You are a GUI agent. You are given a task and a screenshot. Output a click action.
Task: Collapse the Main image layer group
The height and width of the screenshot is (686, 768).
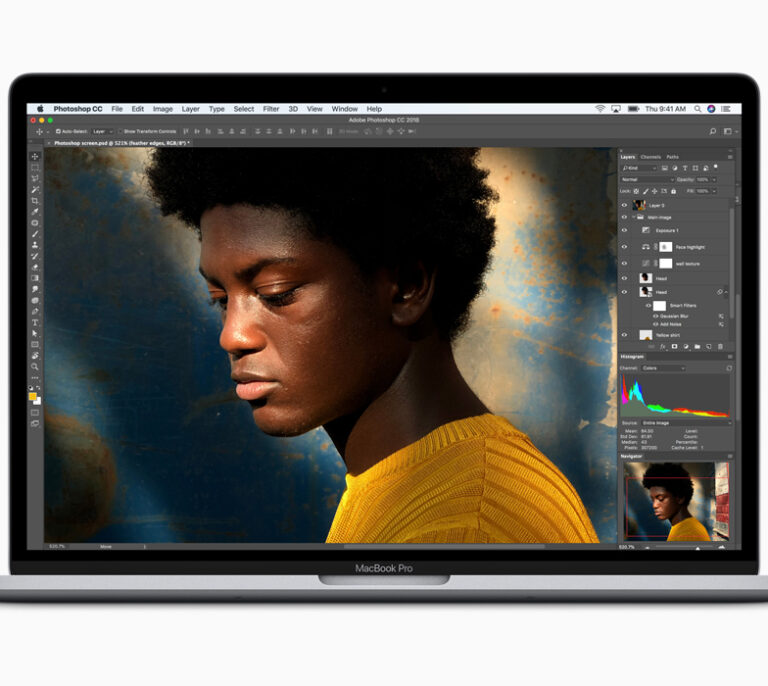click(x=635, y=217)
